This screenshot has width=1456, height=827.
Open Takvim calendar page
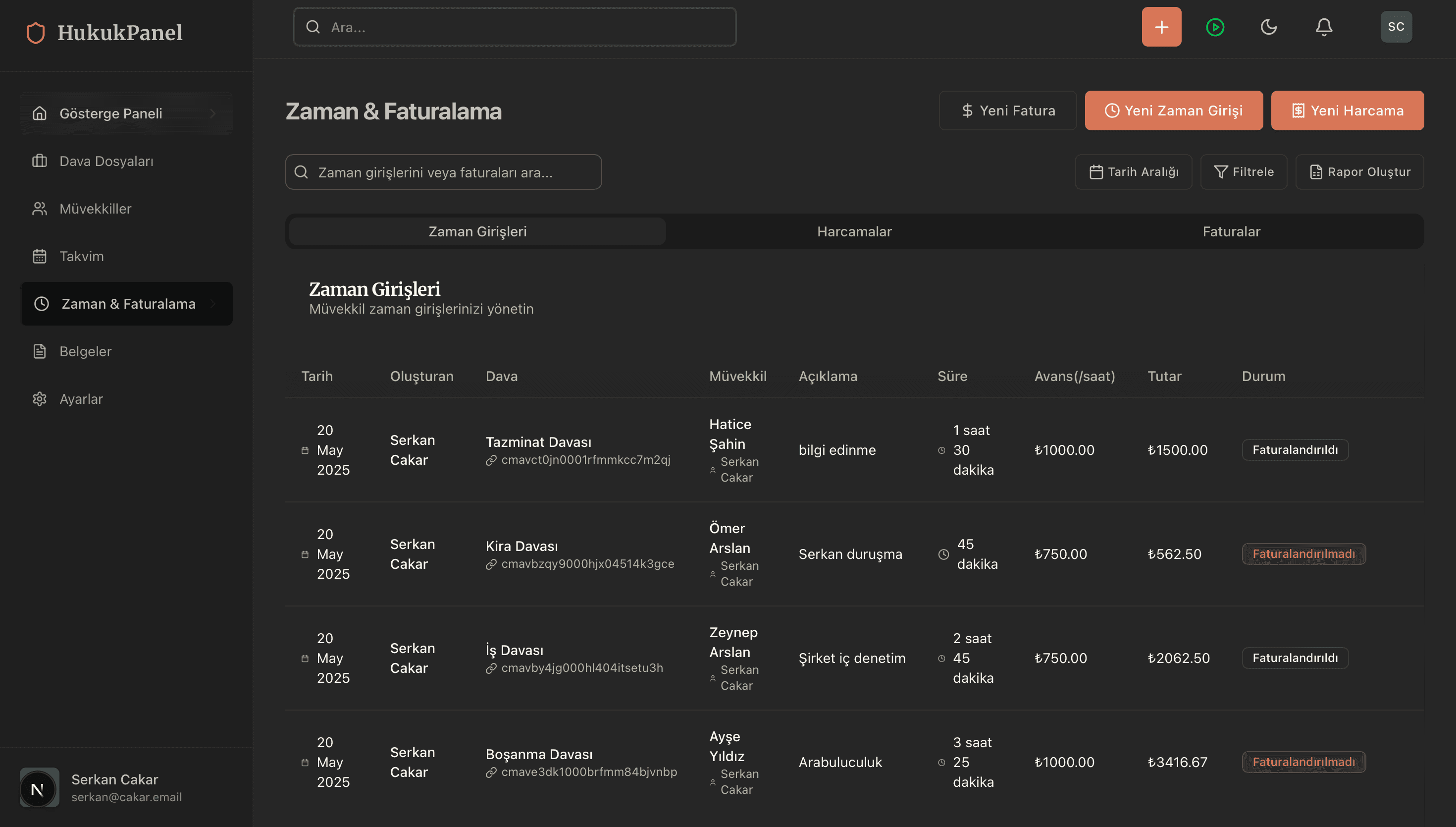pyautogui.click(x=81, y=256)
